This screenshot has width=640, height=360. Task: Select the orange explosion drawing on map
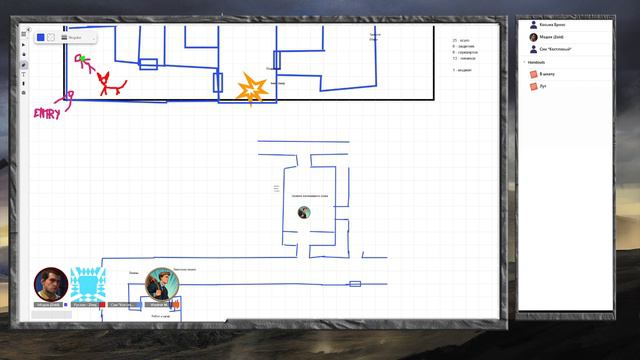252,89
